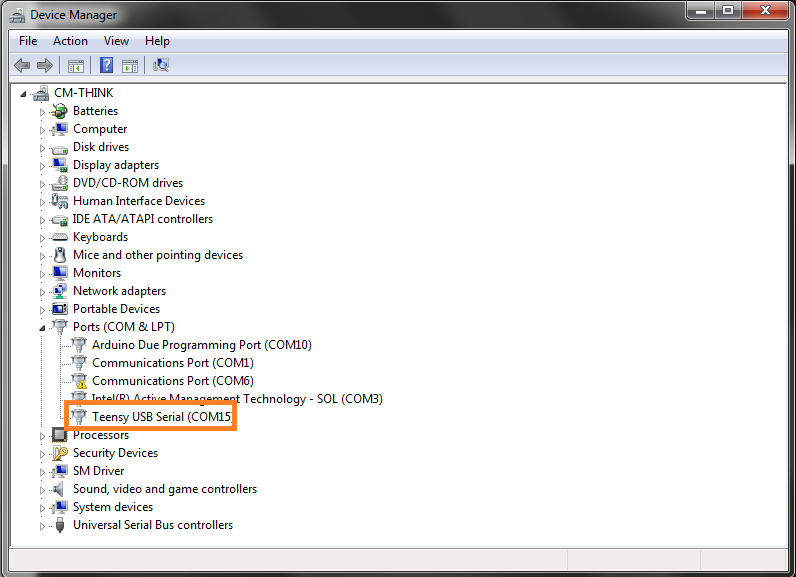The width and height of the screenshot is (796, 577).
Task: Click the Processors chip icon
Action: coord(60,435)
